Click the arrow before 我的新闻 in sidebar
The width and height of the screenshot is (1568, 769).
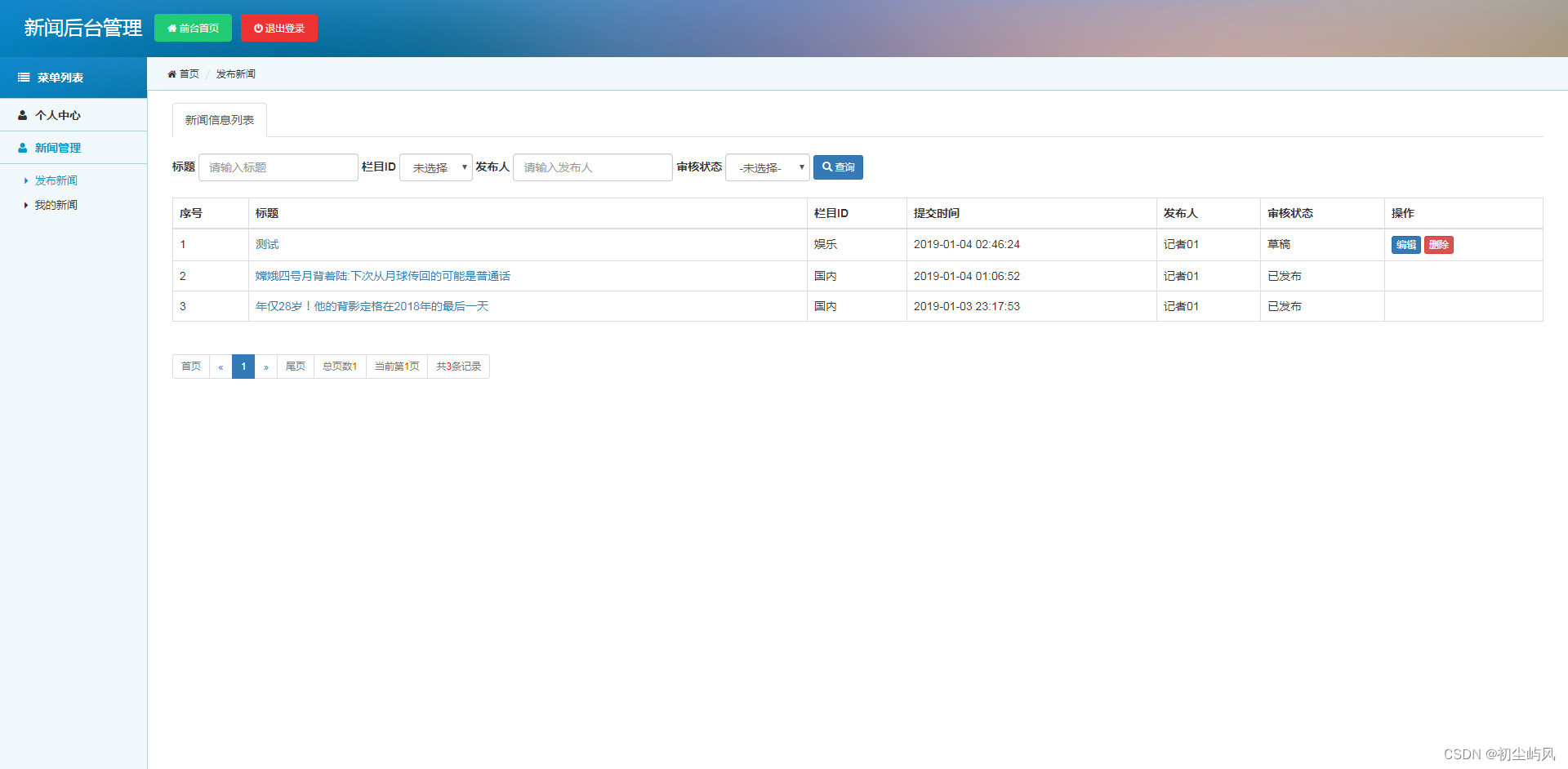[26, 205]
